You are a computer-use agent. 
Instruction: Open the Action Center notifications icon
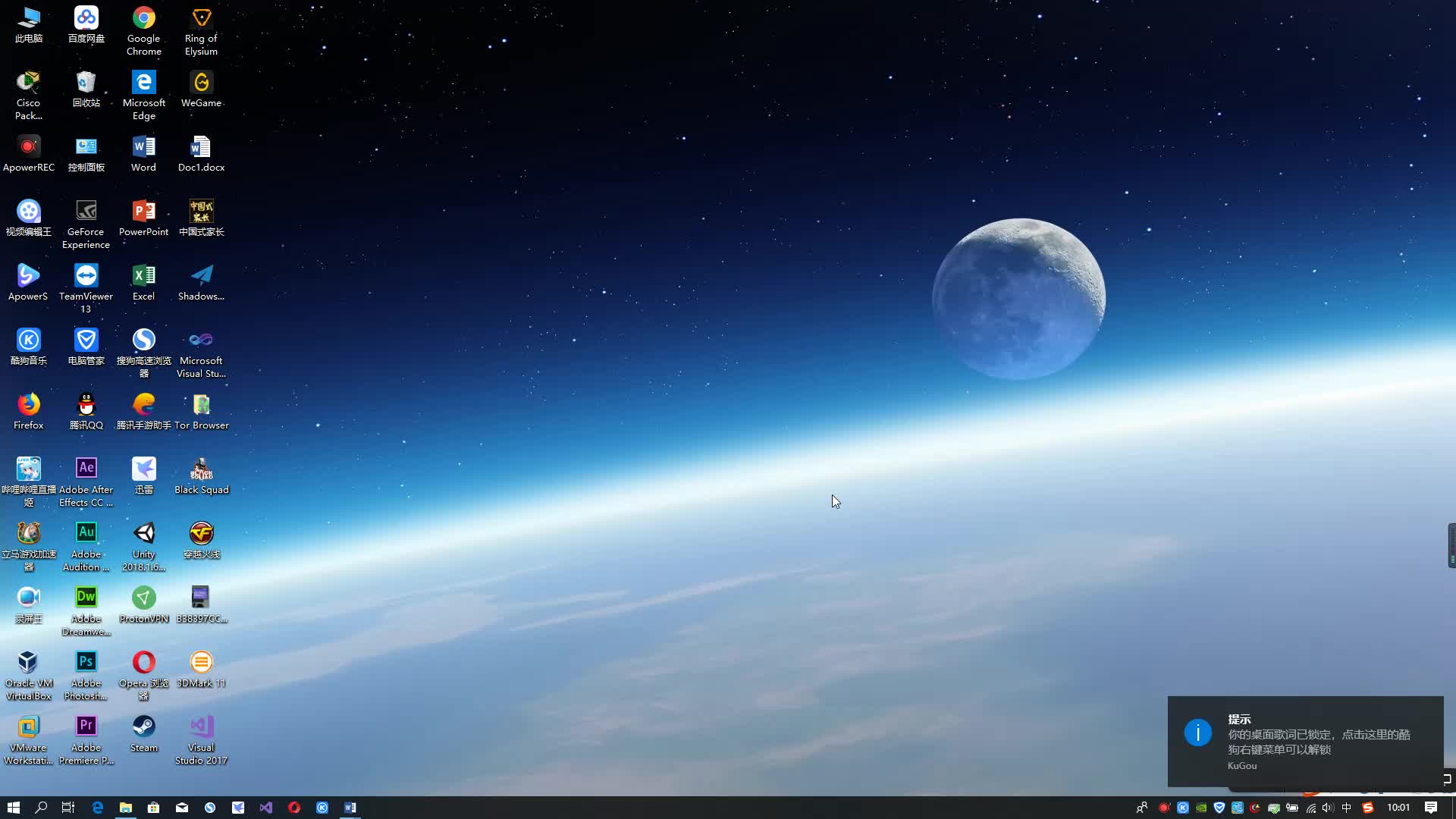click(1431, 808)
